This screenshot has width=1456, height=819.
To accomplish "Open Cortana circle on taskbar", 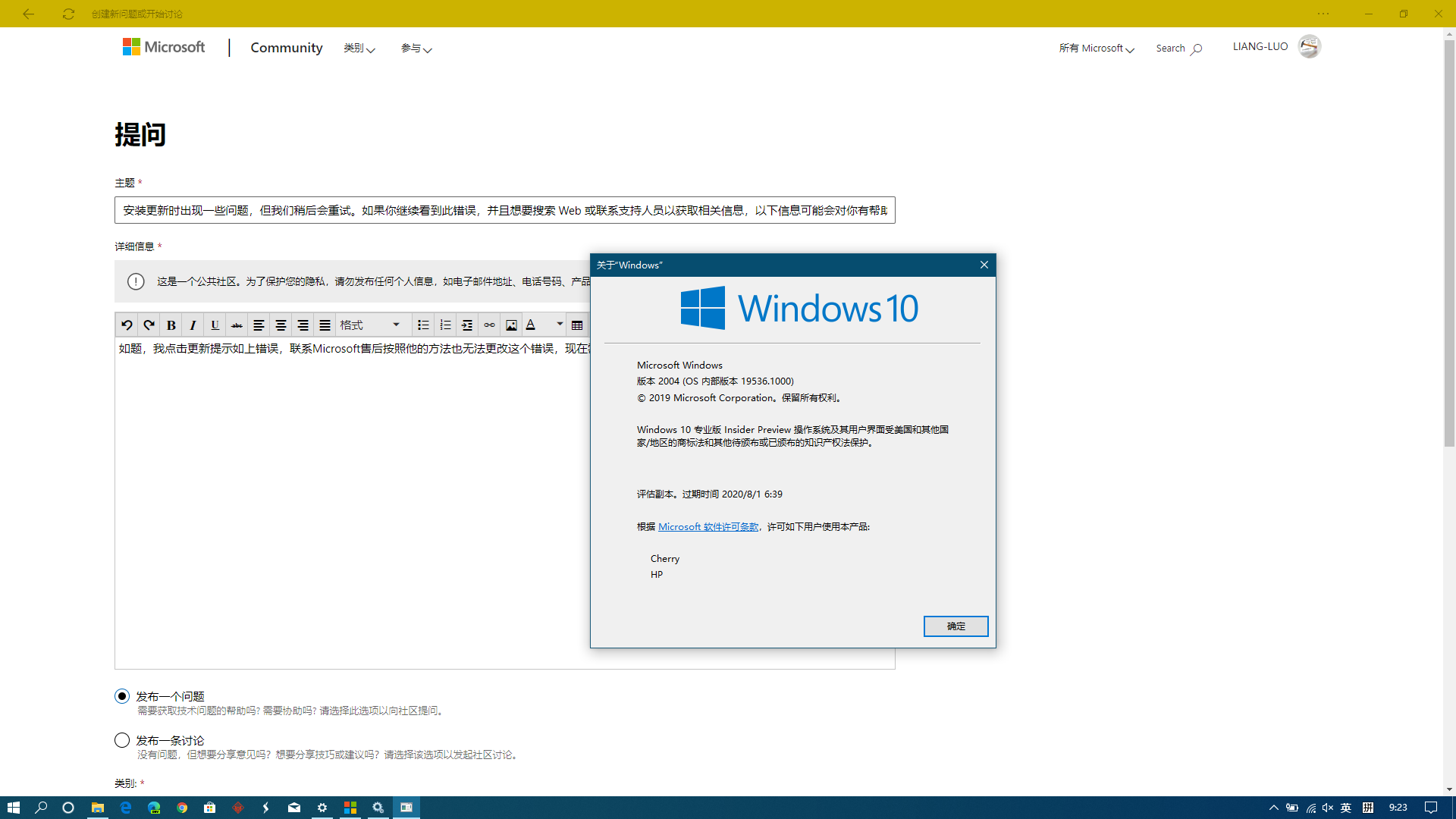I will point(68,808).
